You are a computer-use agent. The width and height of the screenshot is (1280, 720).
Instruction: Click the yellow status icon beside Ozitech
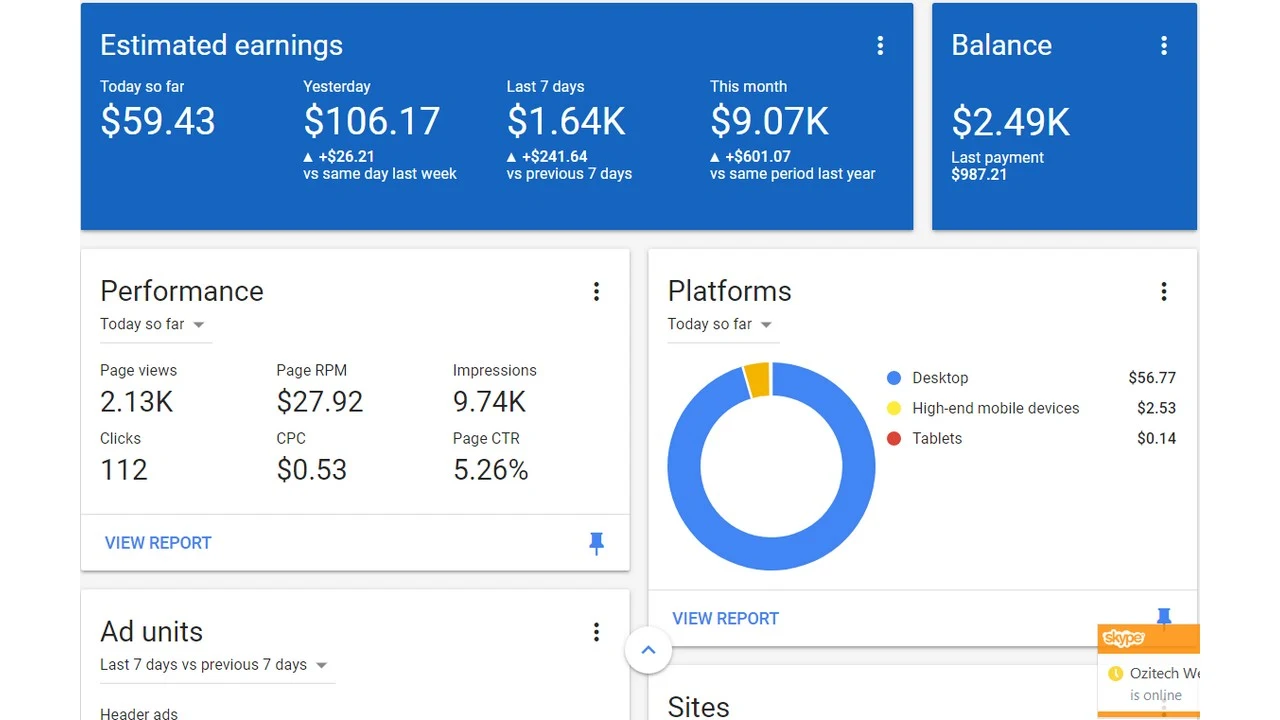pyautogui.click(x=1115, y=673)
